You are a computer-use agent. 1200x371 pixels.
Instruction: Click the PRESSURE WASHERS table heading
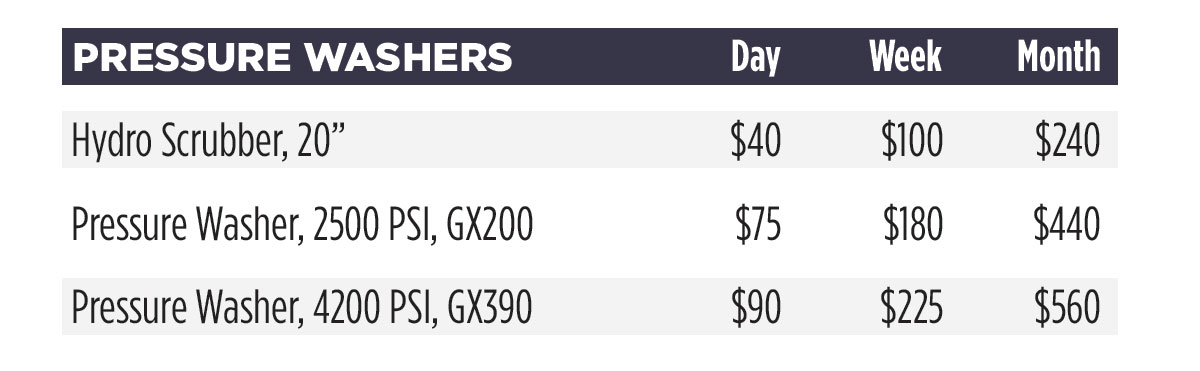point(293,57)
